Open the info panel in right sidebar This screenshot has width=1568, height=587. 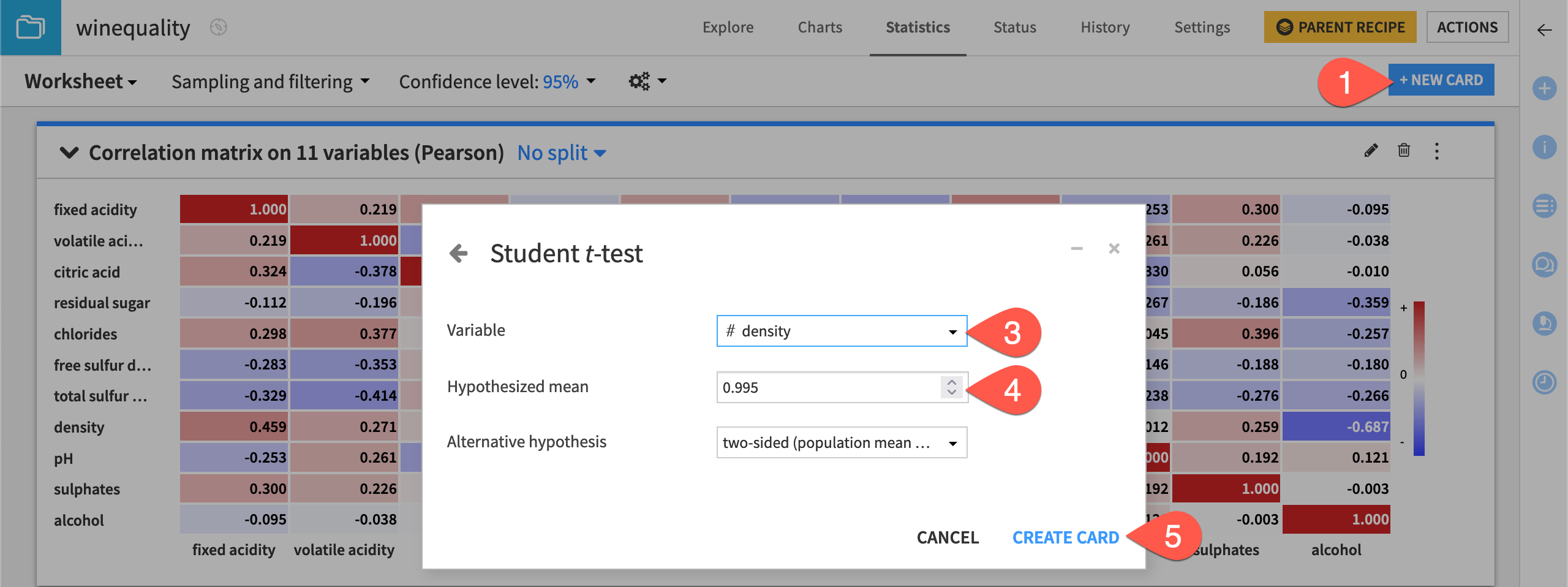[x=1544, y=147]
